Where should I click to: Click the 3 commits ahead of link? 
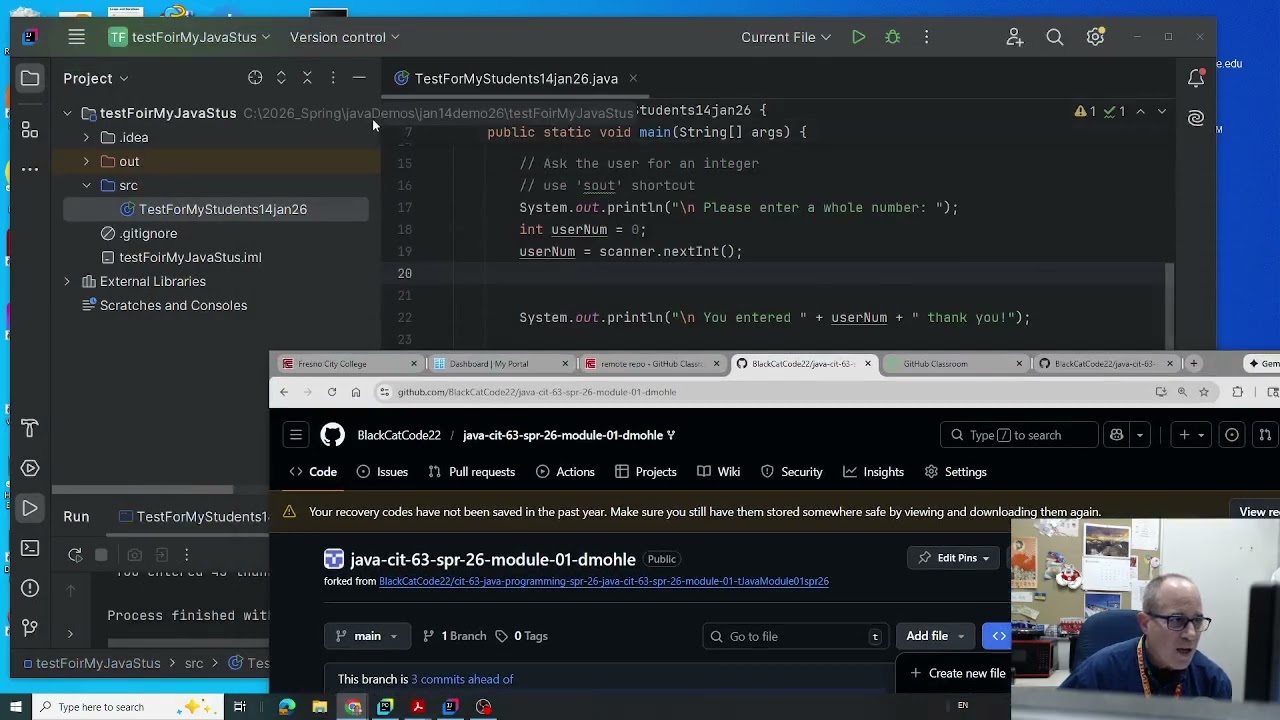(x=462, y=679)
